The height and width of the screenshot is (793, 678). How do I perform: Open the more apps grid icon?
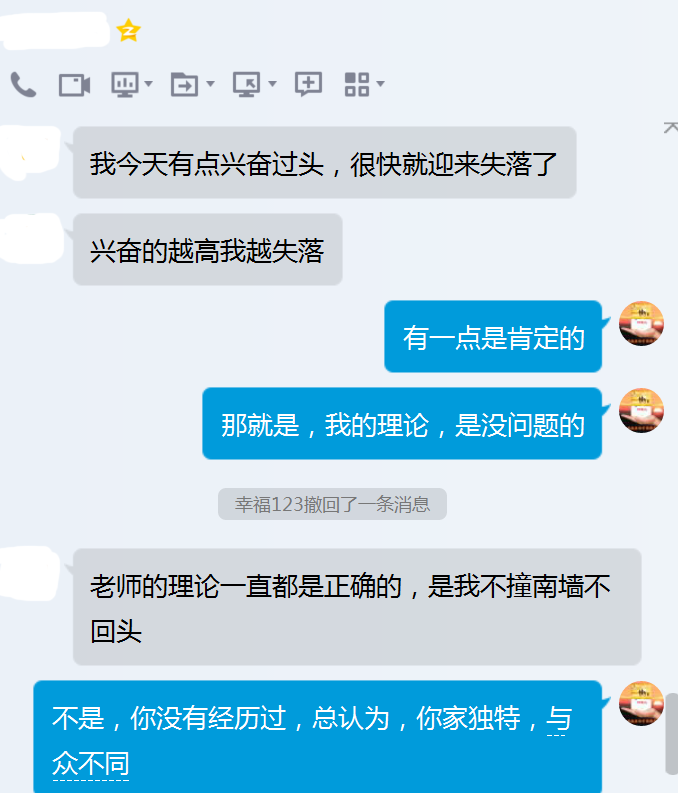point(357,84)
